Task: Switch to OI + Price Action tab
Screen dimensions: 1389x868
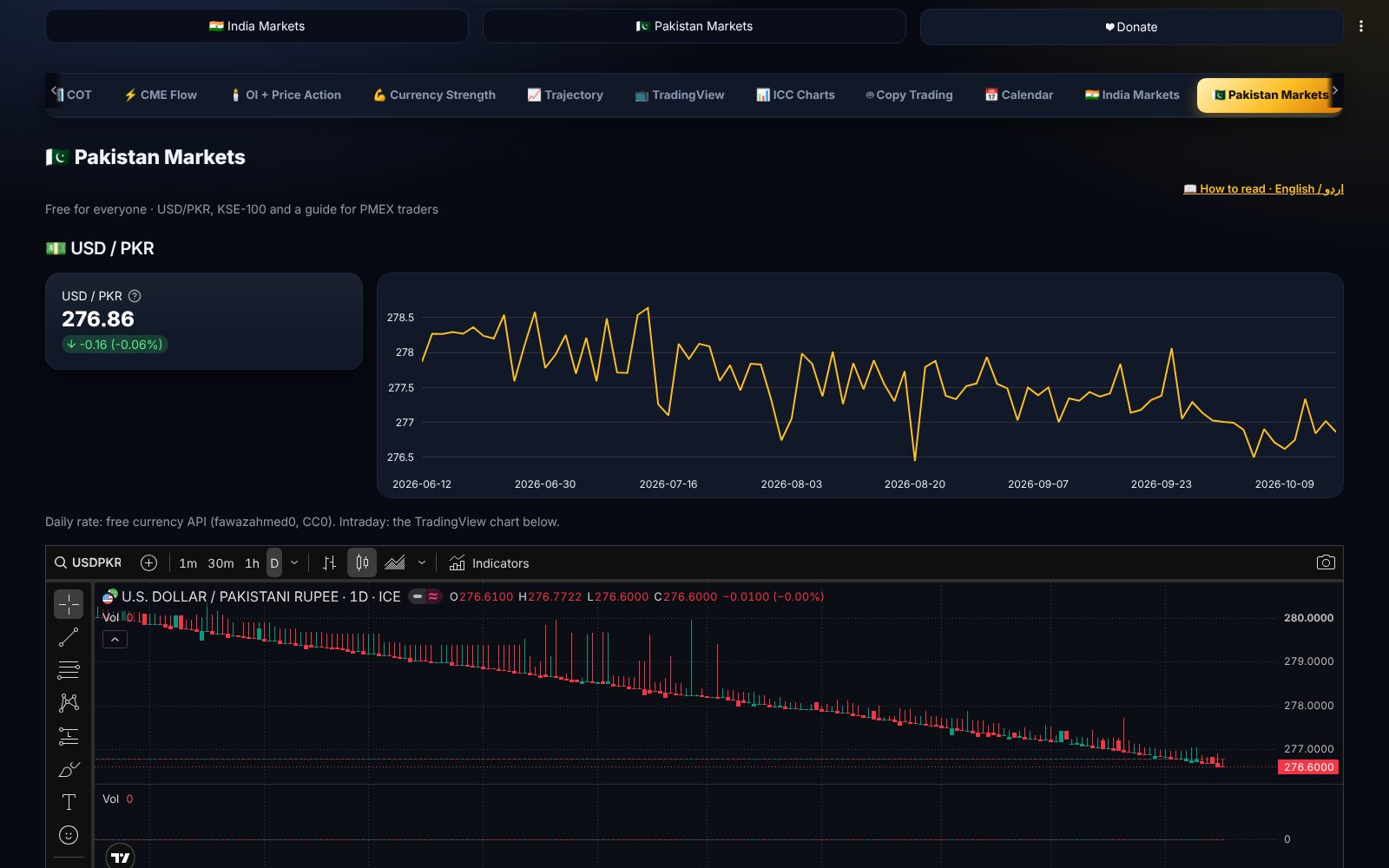Action: coord(286,95)
